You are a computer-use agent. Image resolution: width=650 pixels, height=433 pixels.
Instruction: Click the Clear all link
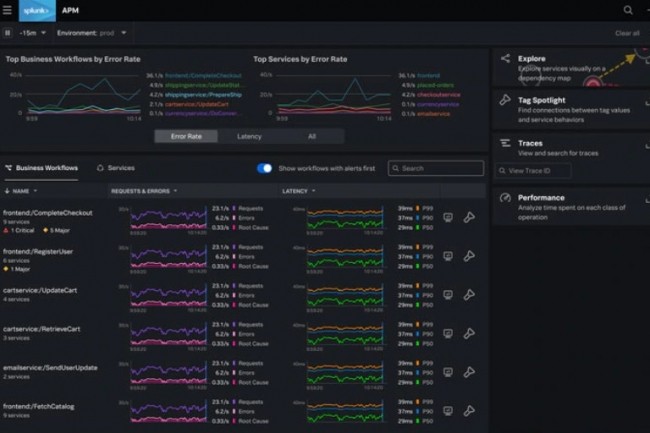[x=627, y=33]
